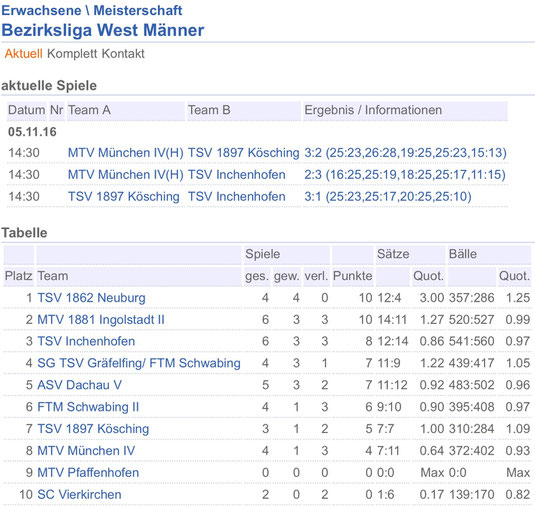Open the 3:1 Kösching versus Inchenhofen result
Image resolution: width=535 pixels, height=507 pixels.
(x=388, y=197)
